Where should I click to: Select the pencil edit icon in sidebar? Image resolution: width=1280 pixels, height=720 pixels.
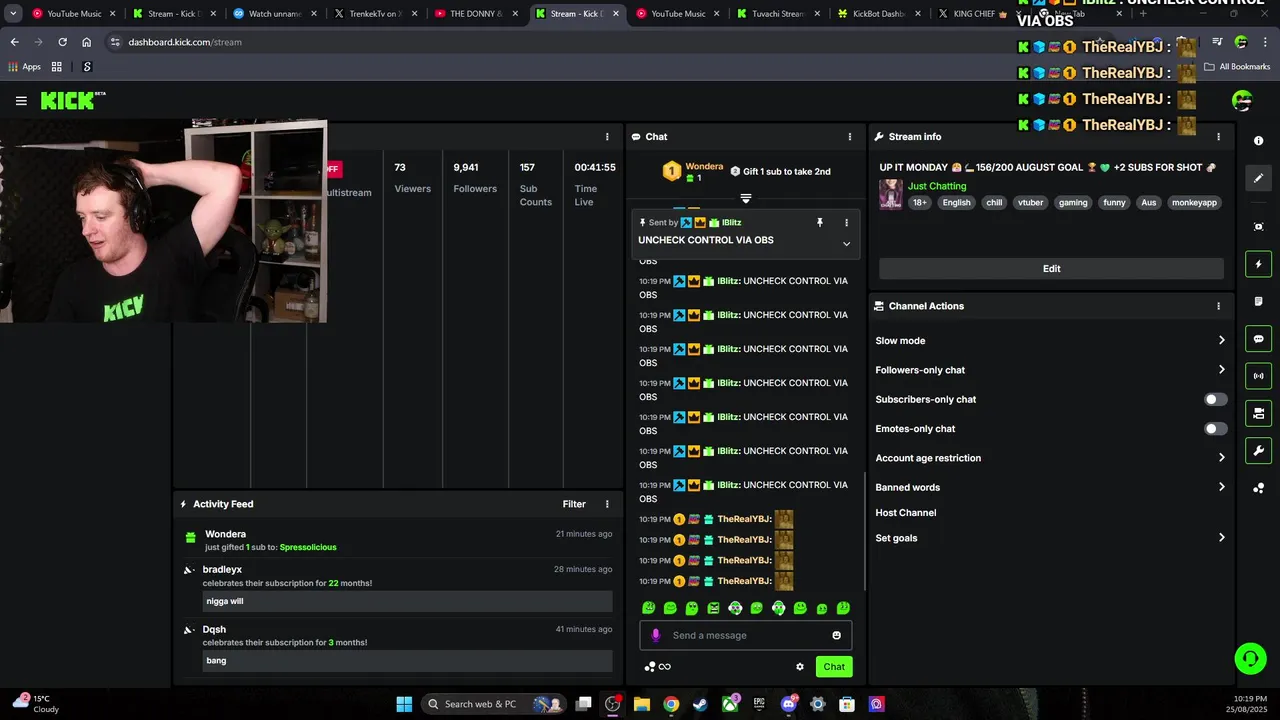1258,178
